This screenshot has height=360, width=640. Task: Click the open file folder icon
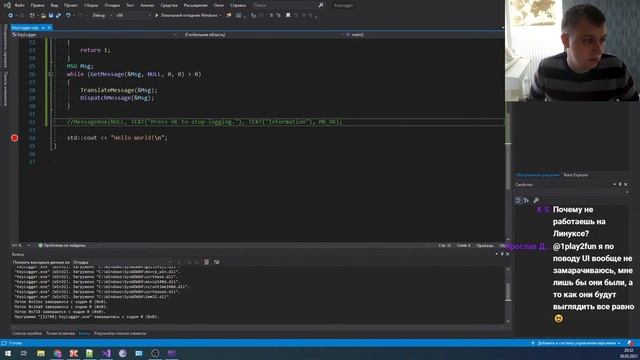43,16
